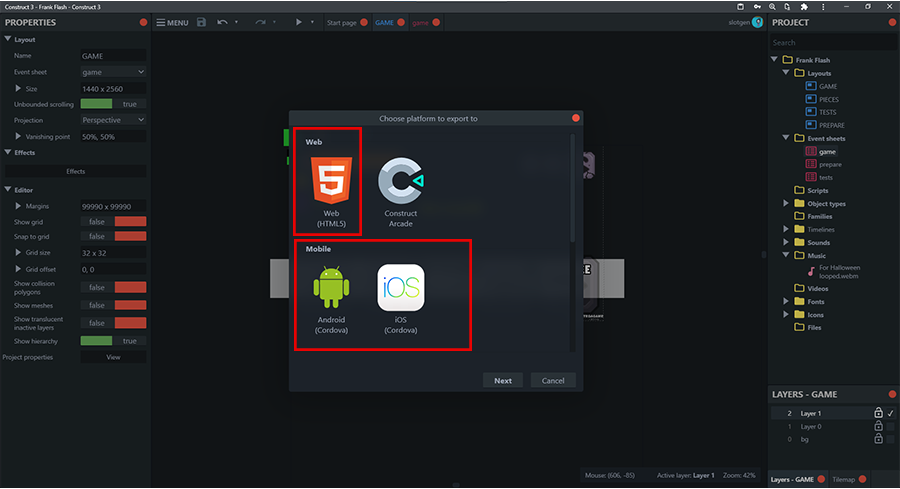Click the lock icon for Layer 0
Viewport: 900px width, 489px height.
(877, 427)
